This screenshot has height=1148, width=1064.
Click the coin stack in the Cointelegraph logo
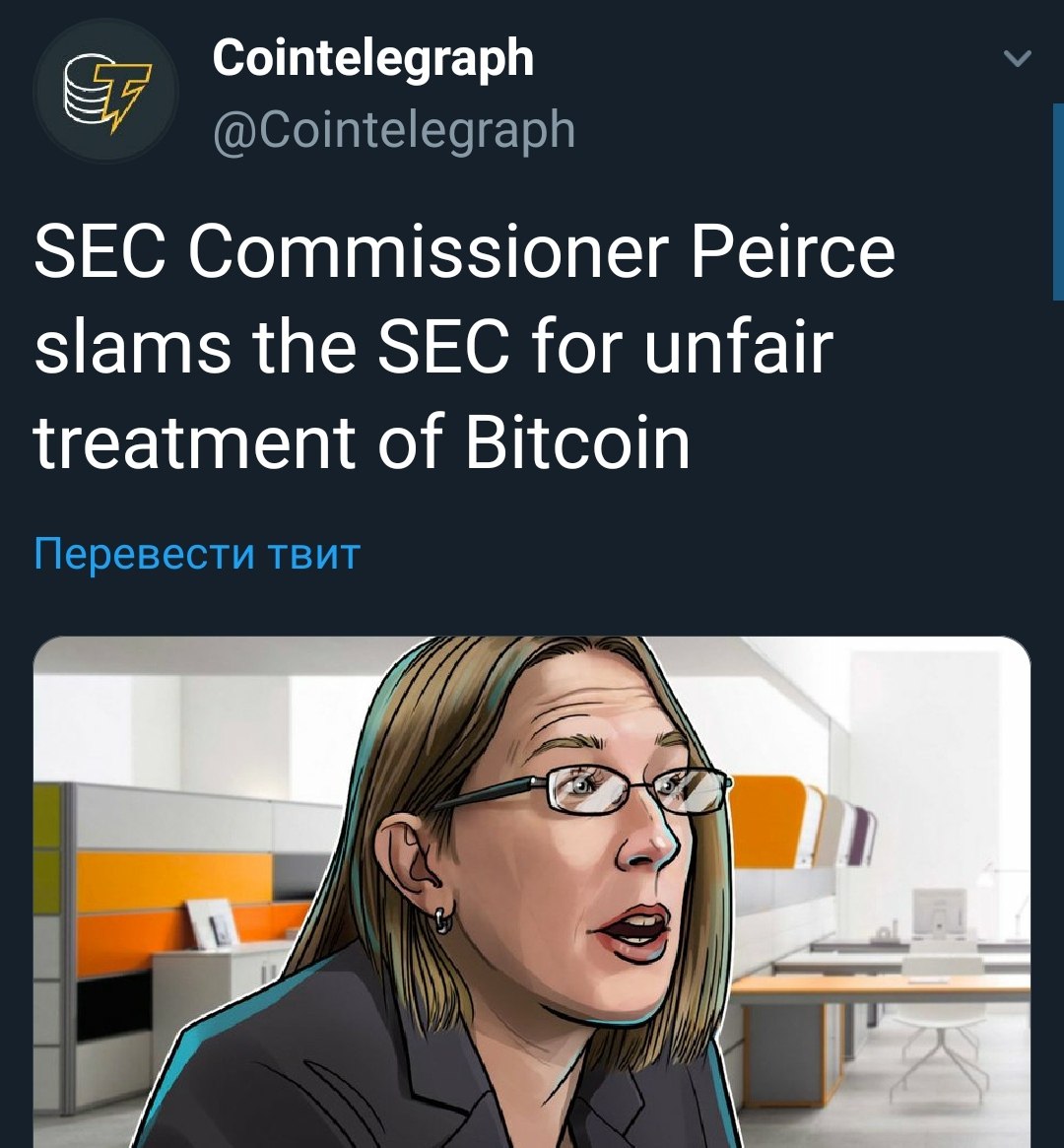click(x=84, y=90)
